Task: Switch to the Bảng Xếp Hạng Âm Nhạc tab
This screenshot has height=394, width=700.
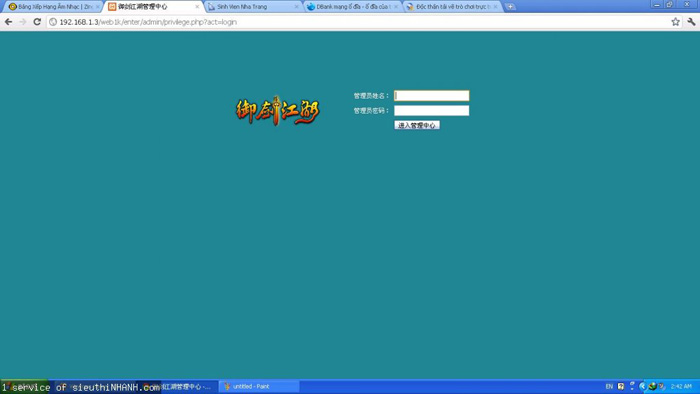Action: (50, 7)
